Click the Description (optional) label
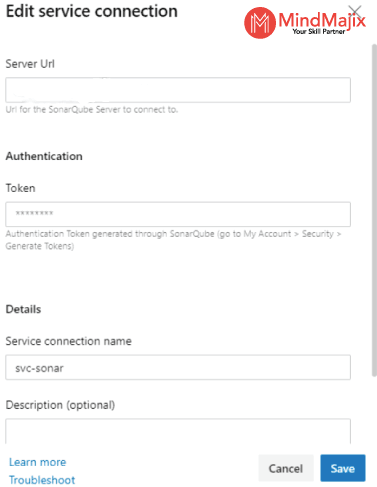This screenshot has height=487, width=377. (60, 405)
